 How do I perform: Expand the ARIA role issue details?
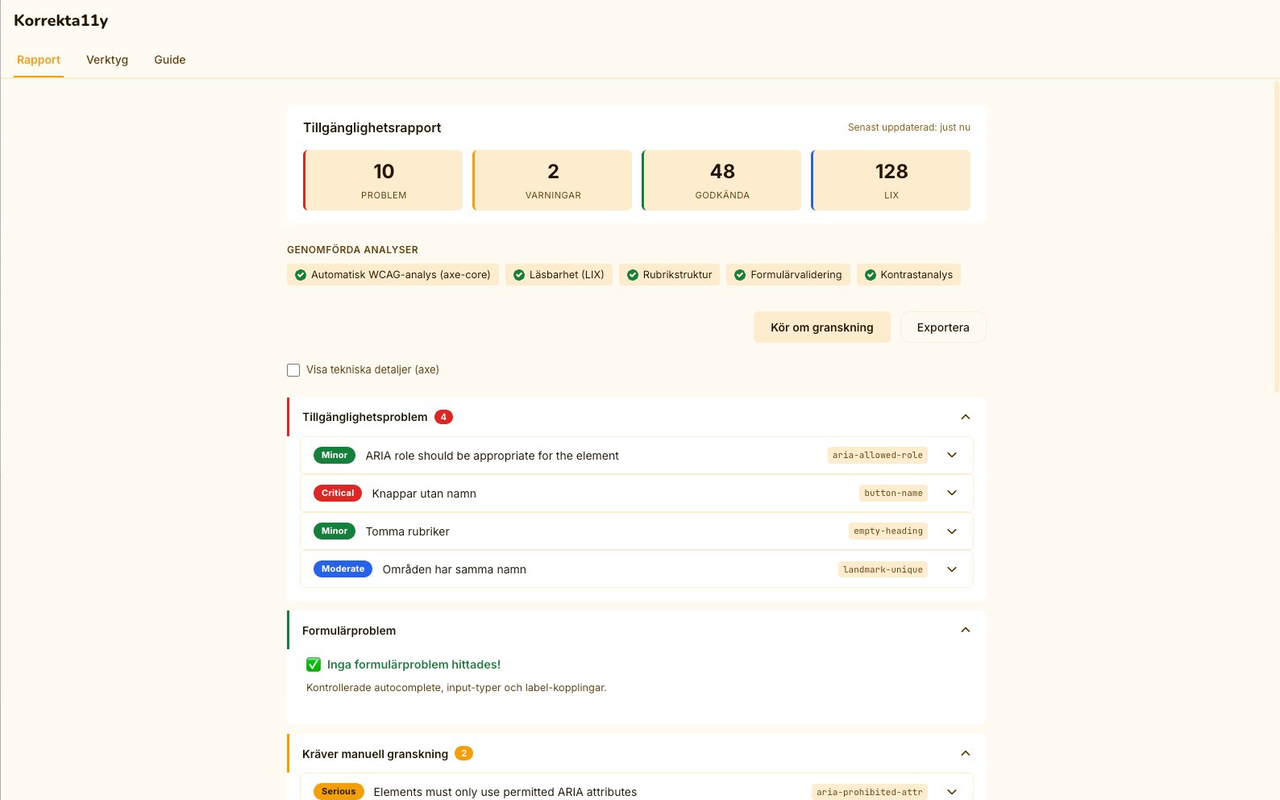pyautogui.click(x=951, y=455)
